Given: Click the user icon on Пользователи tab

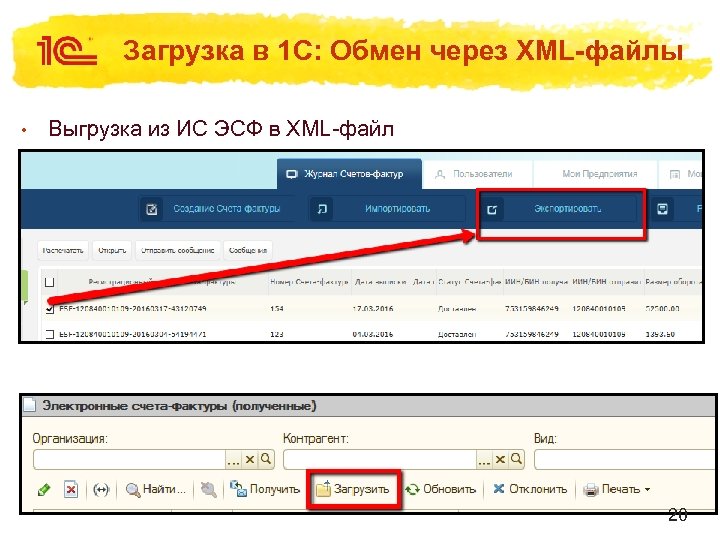Looking at the screenshot, I should click(x=440, y=174).
